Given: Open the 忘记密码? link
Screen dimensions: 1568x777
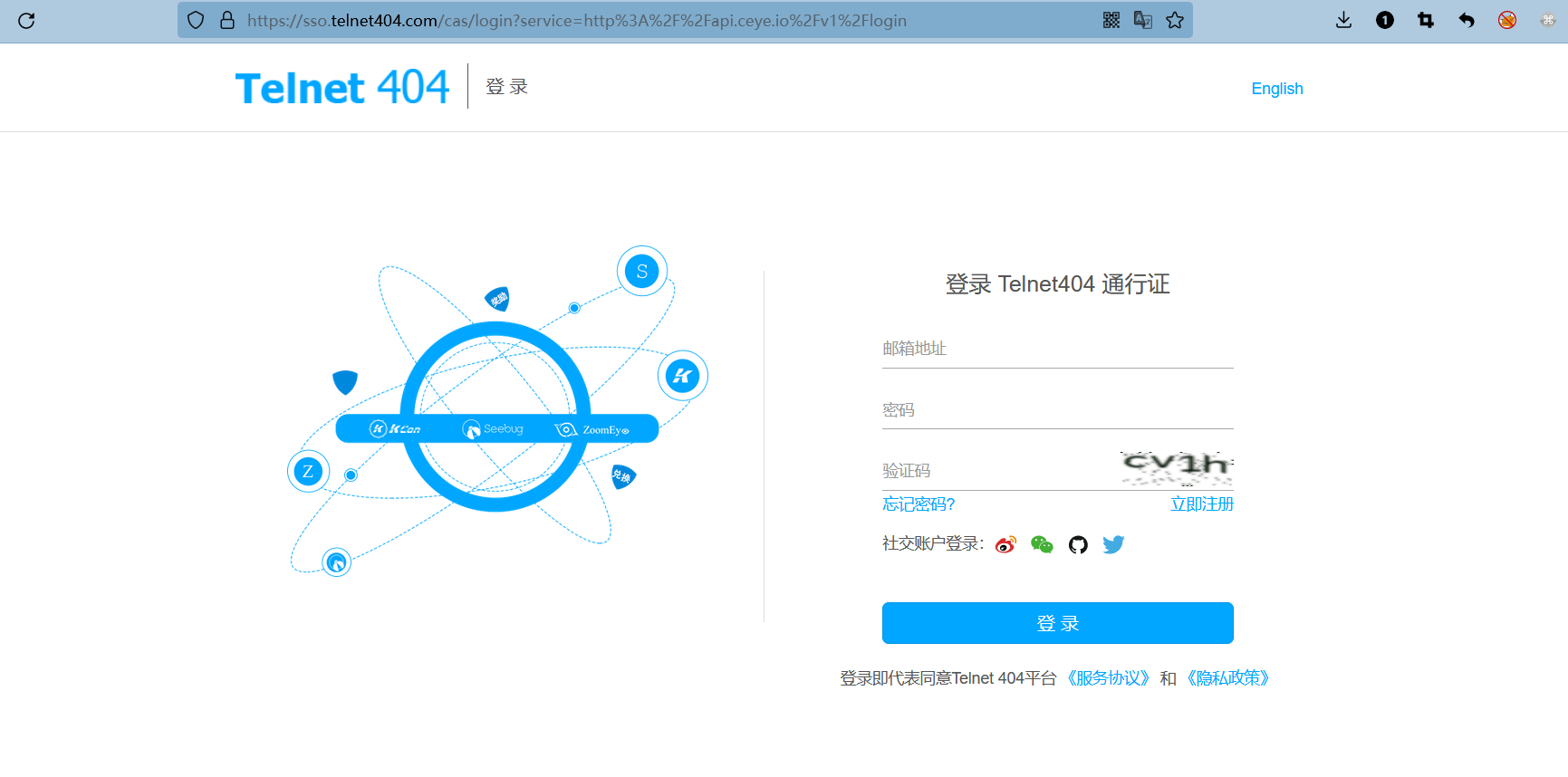Looking at the screenshot, I should point(919,504).
